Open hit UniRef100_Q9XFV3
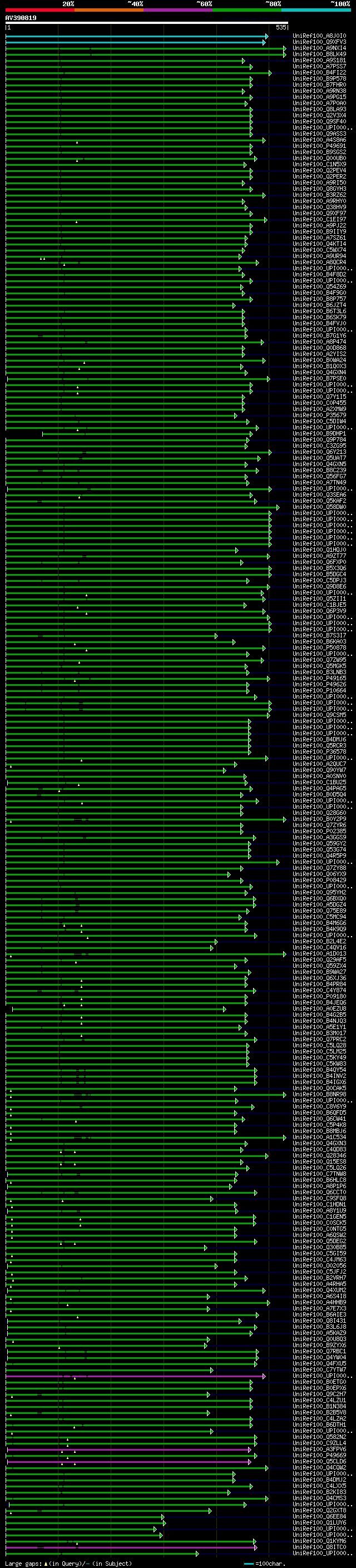 319,42
